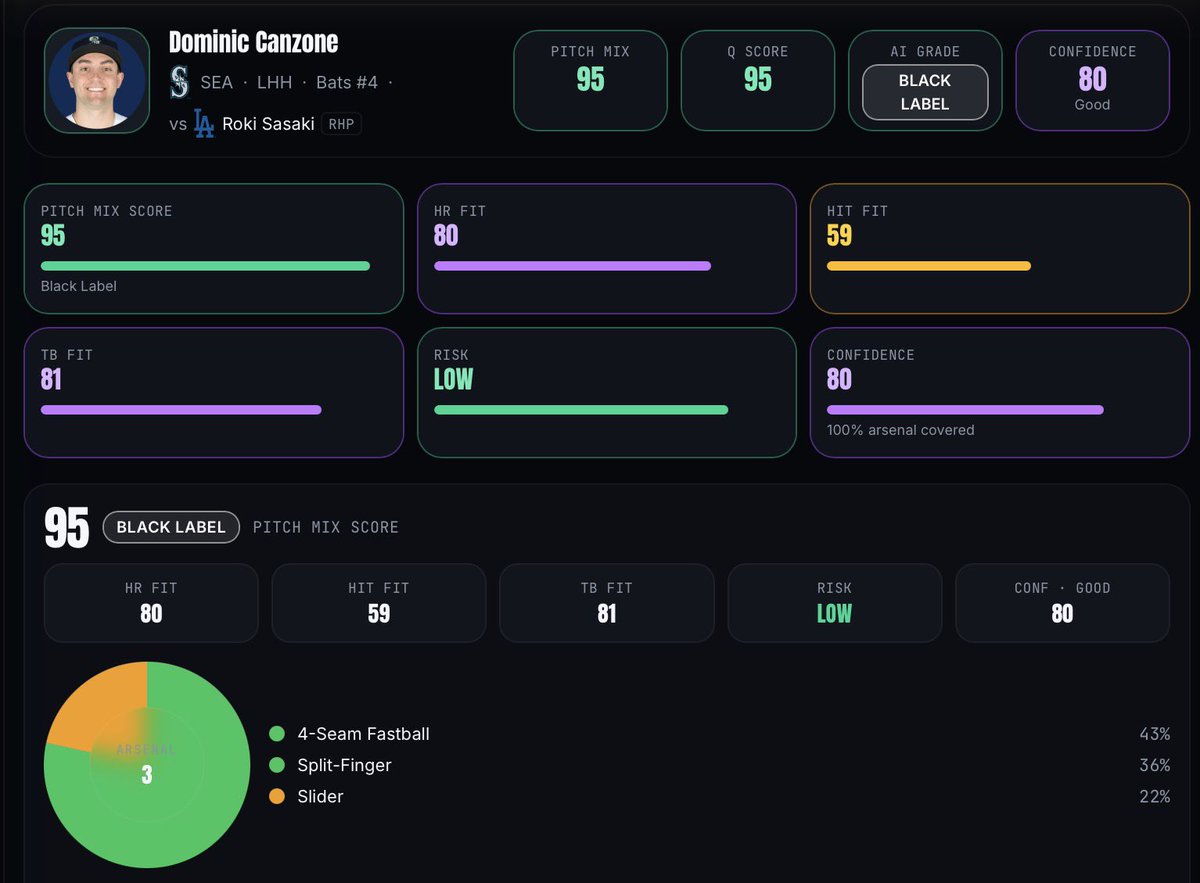
Task: Click the 'Bats #4' lineup text
Action: coord(347,82)
